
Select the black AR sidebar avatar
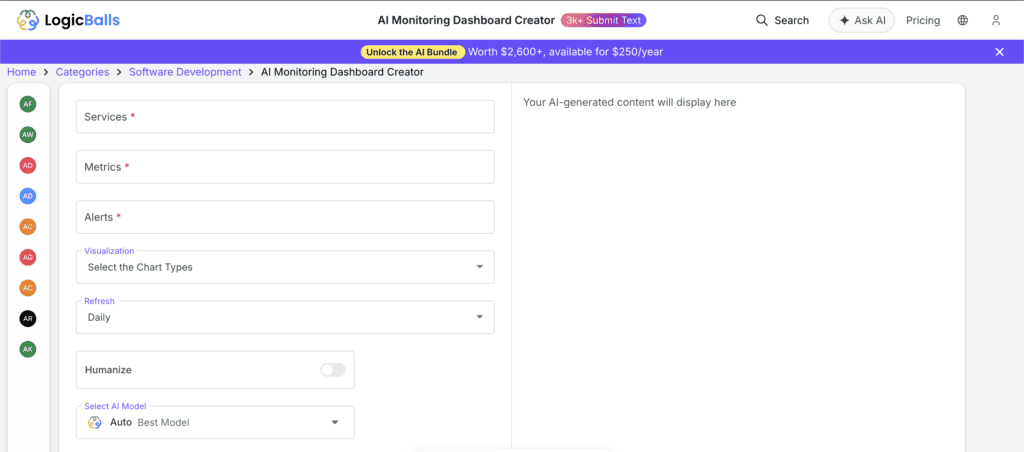tap(28, 318)
